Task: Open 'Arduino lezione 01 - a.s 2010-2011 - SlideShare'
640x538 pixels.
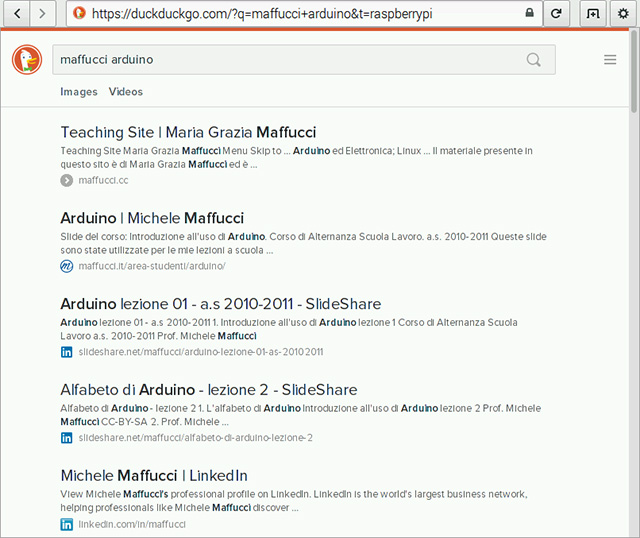Action: coord(220,304)
